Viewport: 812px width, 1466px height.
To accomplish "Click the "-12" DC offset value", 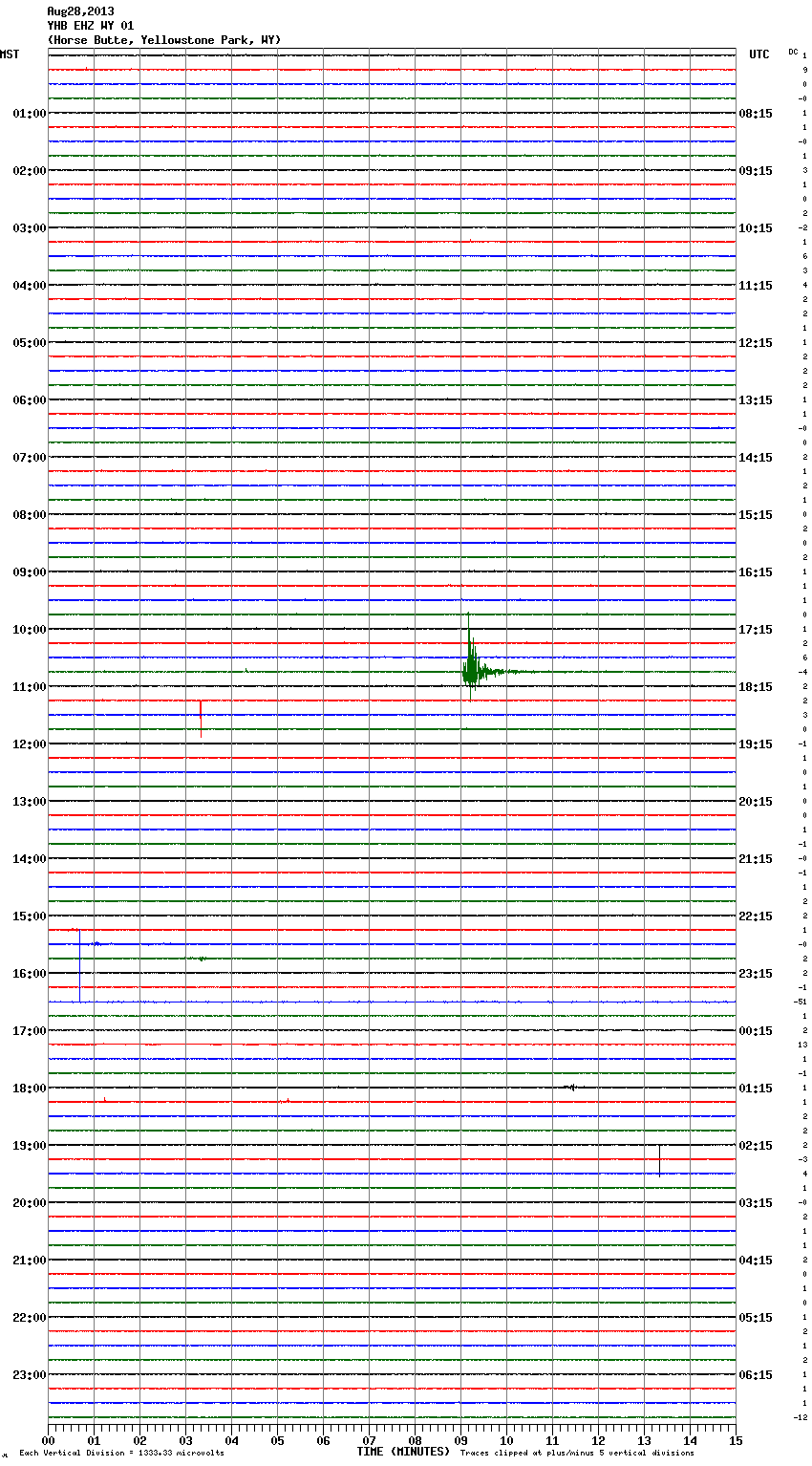I will pos(801,1417).
